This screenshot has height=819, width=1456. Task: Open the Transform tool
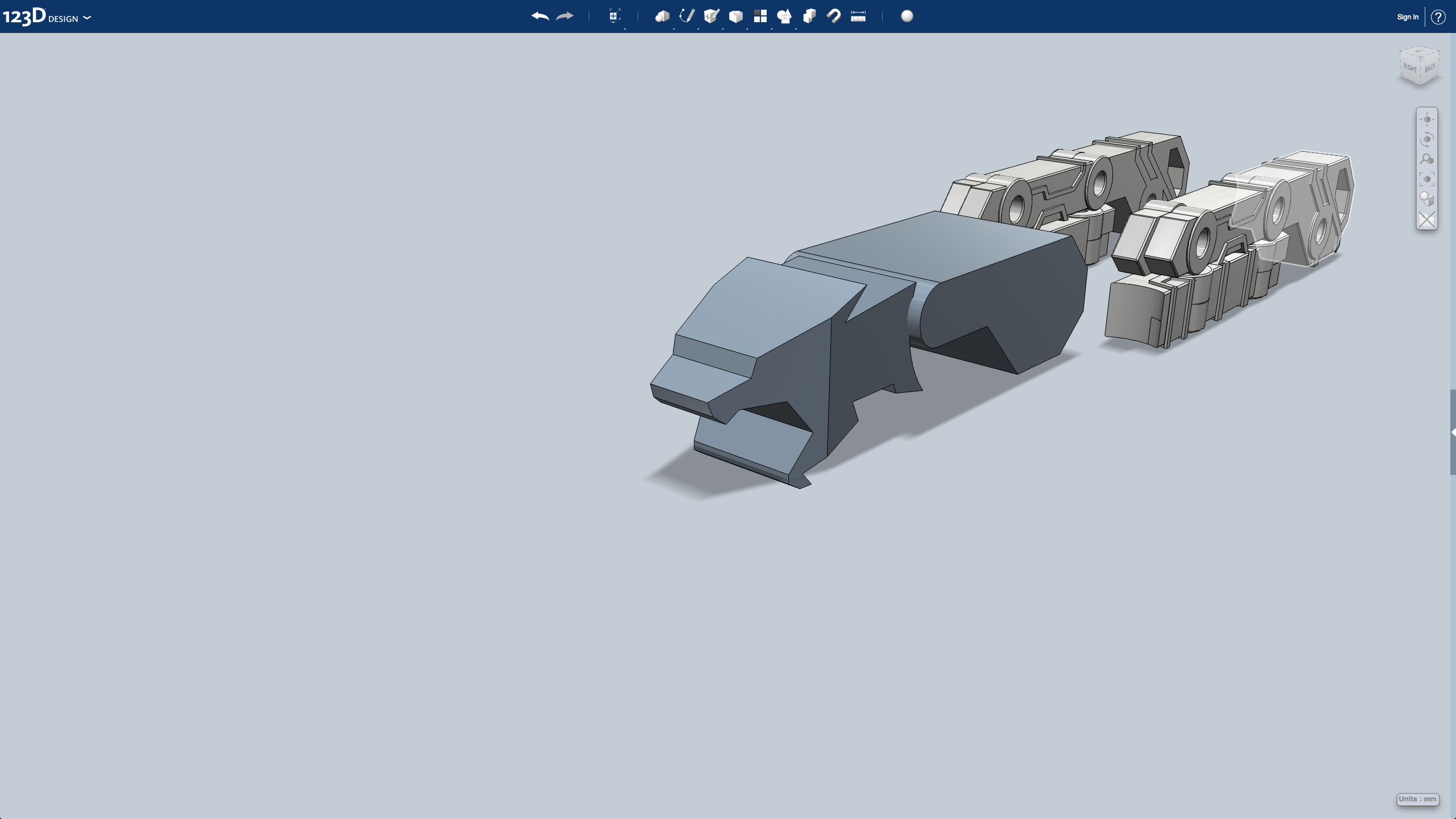pos(614,16)
